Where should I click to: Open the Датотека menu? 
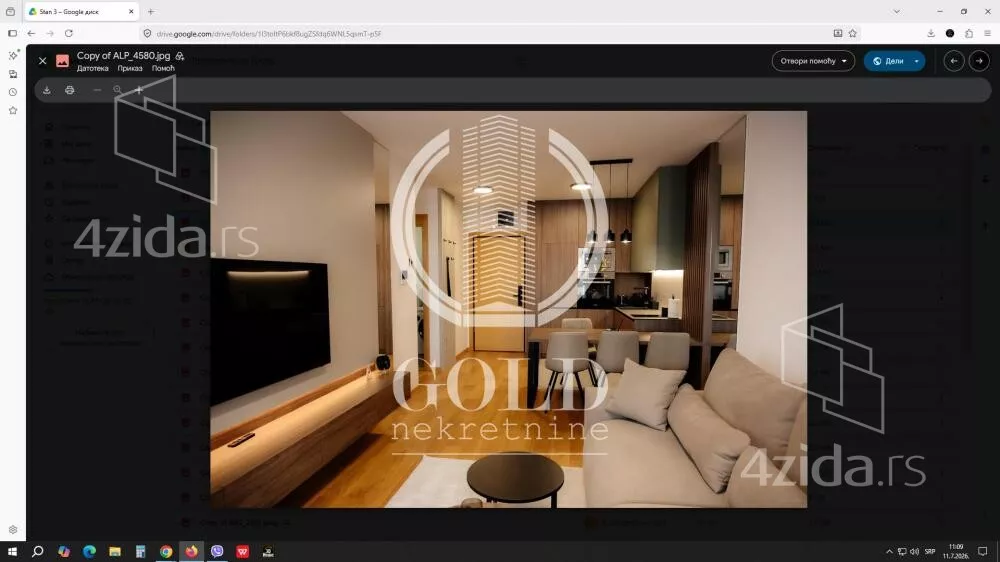click(92, 68)
